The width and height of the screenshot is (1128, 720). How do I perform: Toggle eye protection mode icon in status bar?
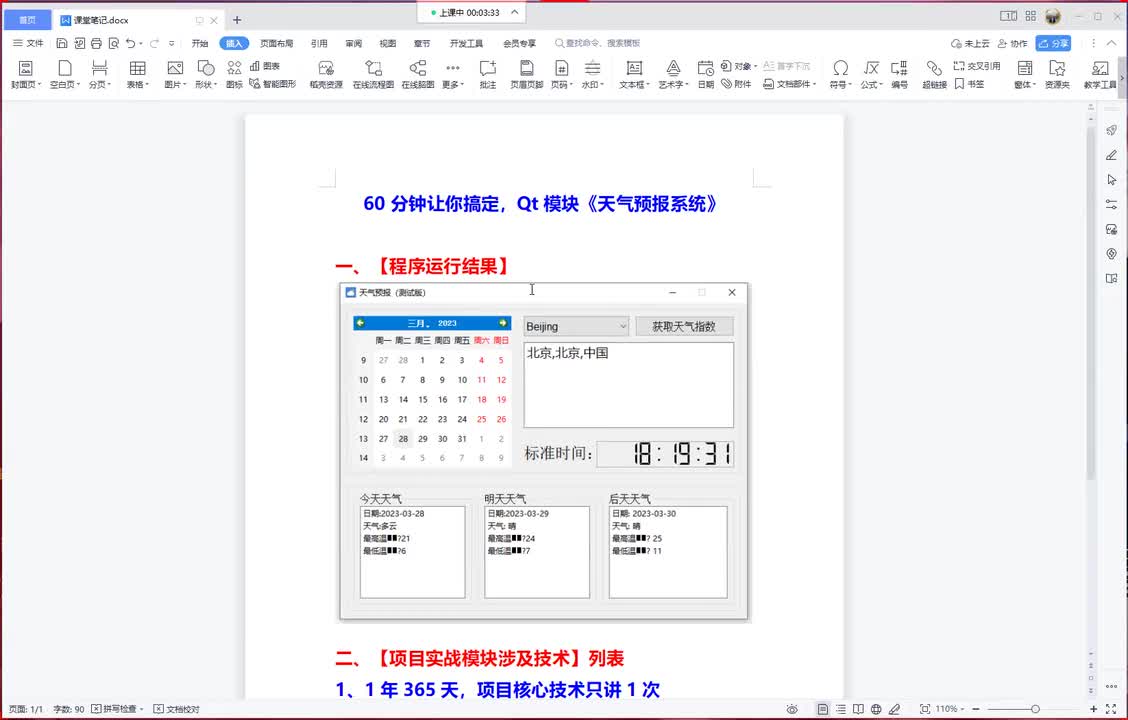click(x=792, y=709)
